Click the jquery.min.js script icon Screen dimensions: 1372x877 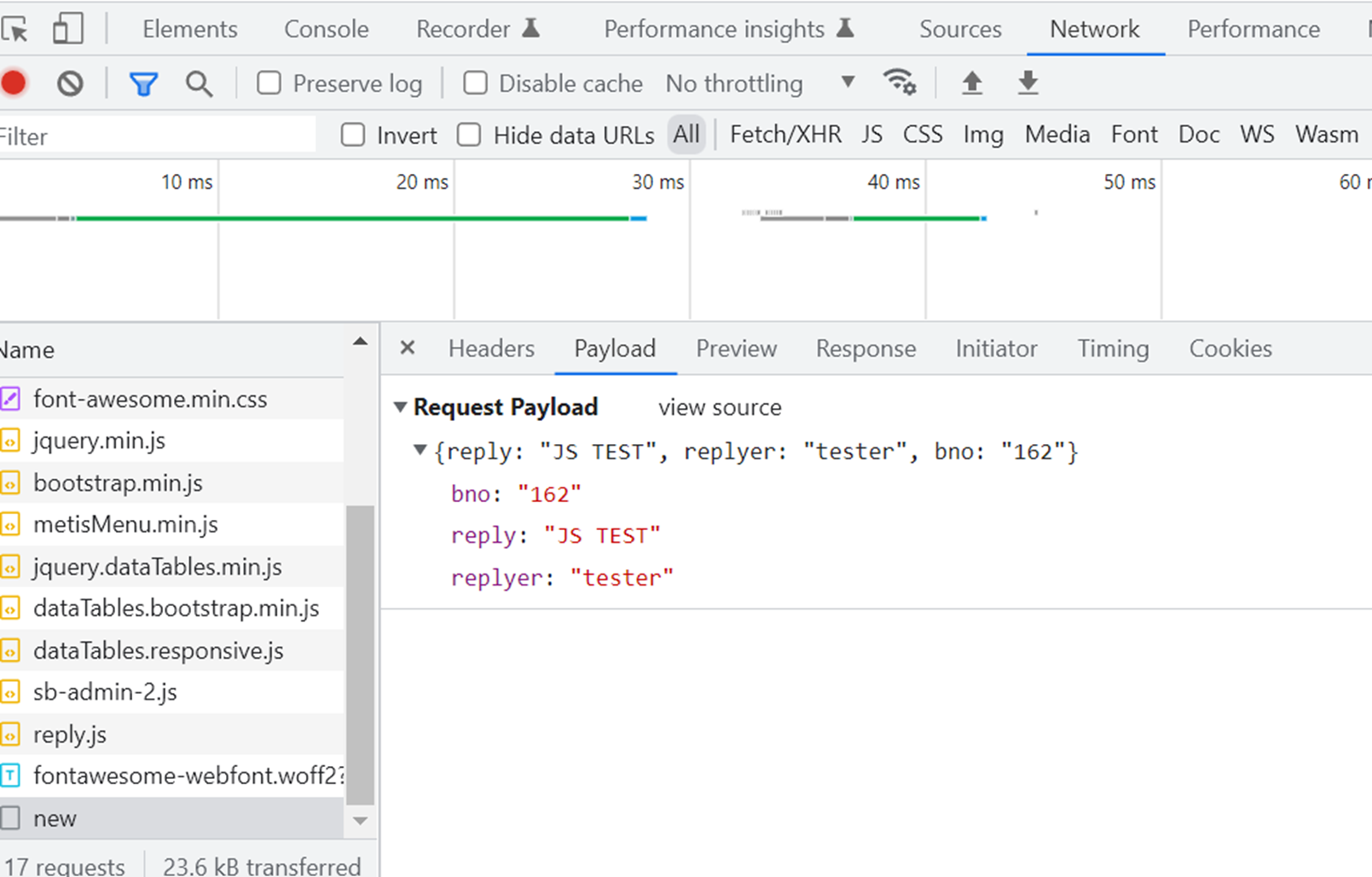point(10,441)
